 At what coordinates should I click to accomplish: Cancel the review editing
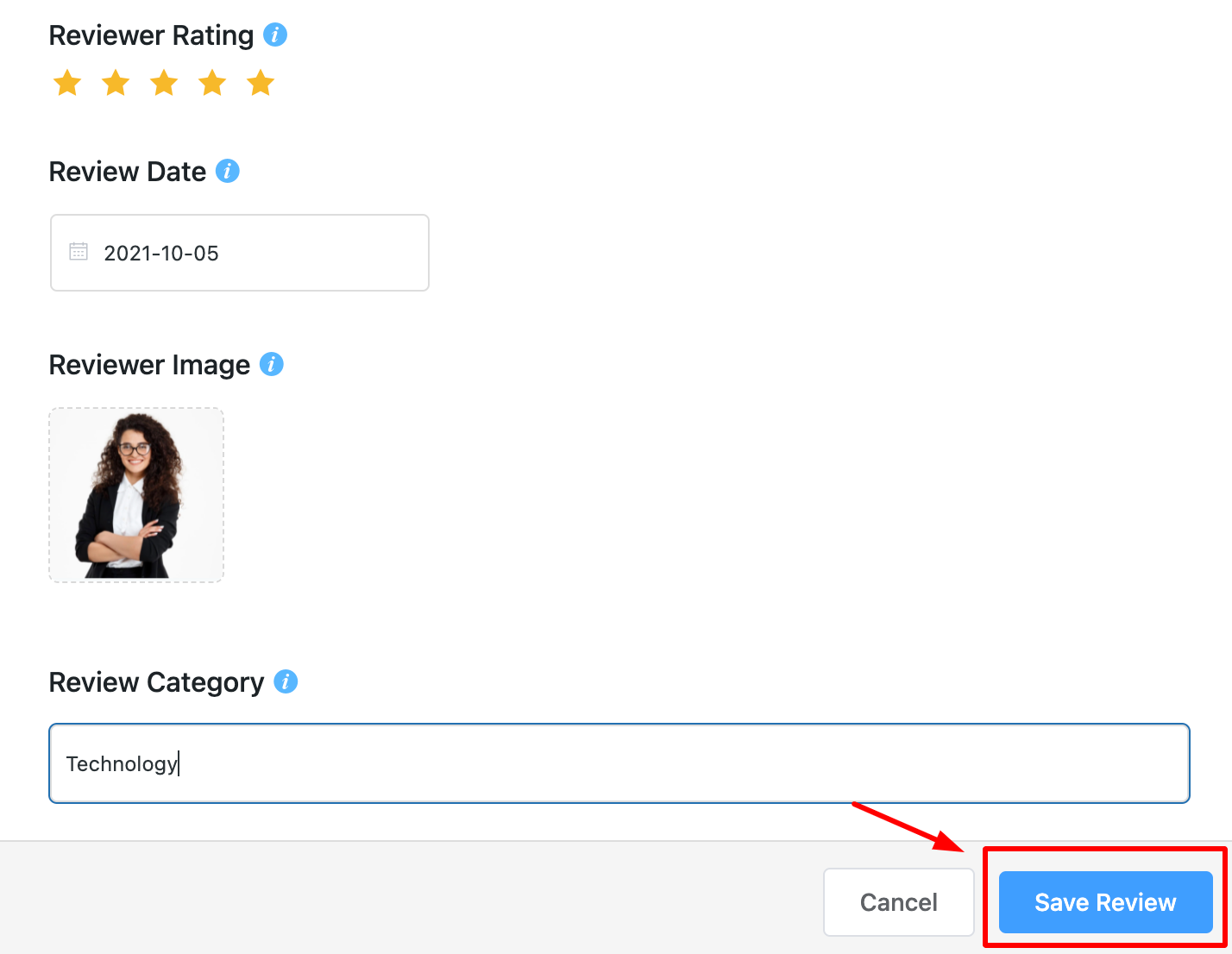pos(899,902)
